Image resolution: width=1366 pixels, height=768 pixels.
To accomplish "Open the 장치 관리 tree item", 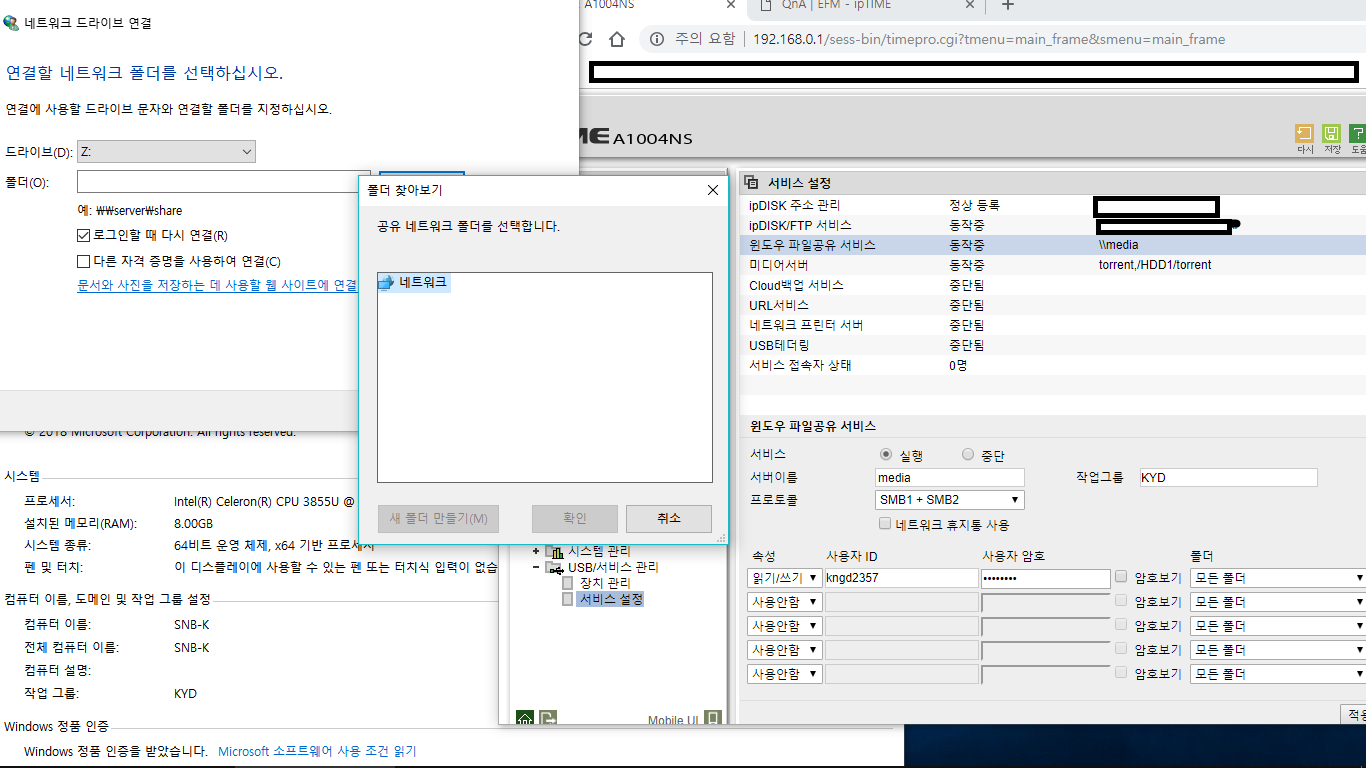I will pyautogui.click(x=605, y=583).
